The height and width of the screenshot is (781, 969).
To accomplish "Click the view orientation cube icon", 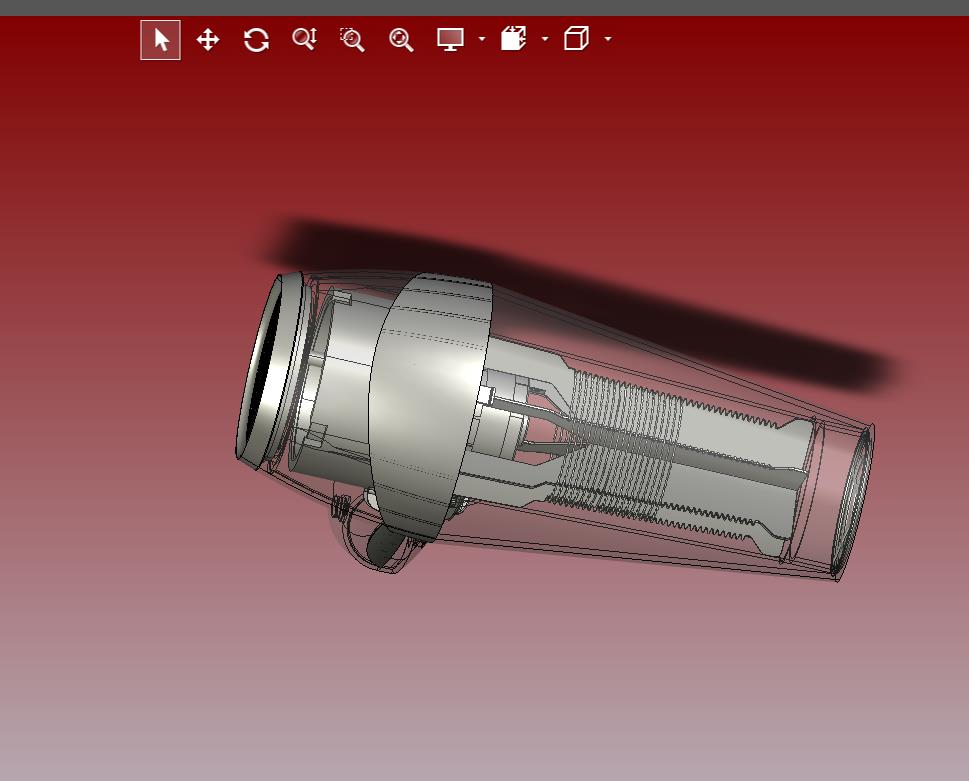I will coord(576,38).
